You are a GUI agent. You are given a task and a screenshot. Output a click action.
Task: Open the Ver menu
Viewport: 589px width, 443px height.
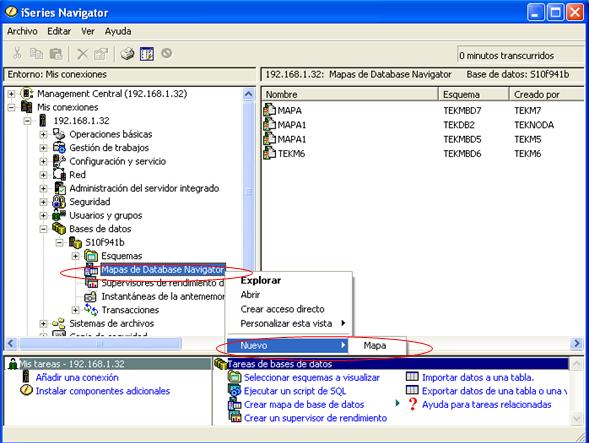pos(88,31)
